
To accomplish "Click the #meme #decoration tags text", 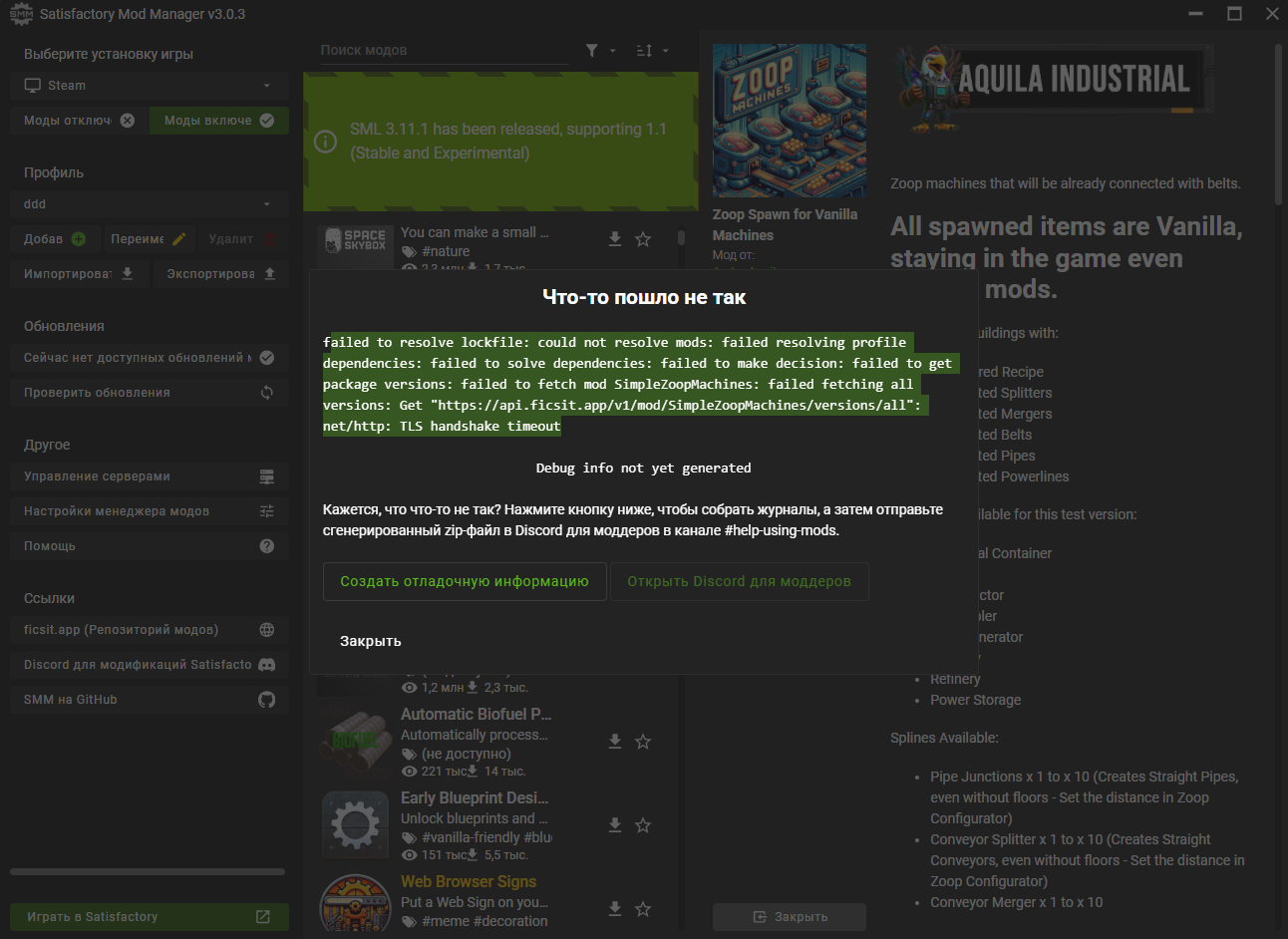I will point(484,922).
